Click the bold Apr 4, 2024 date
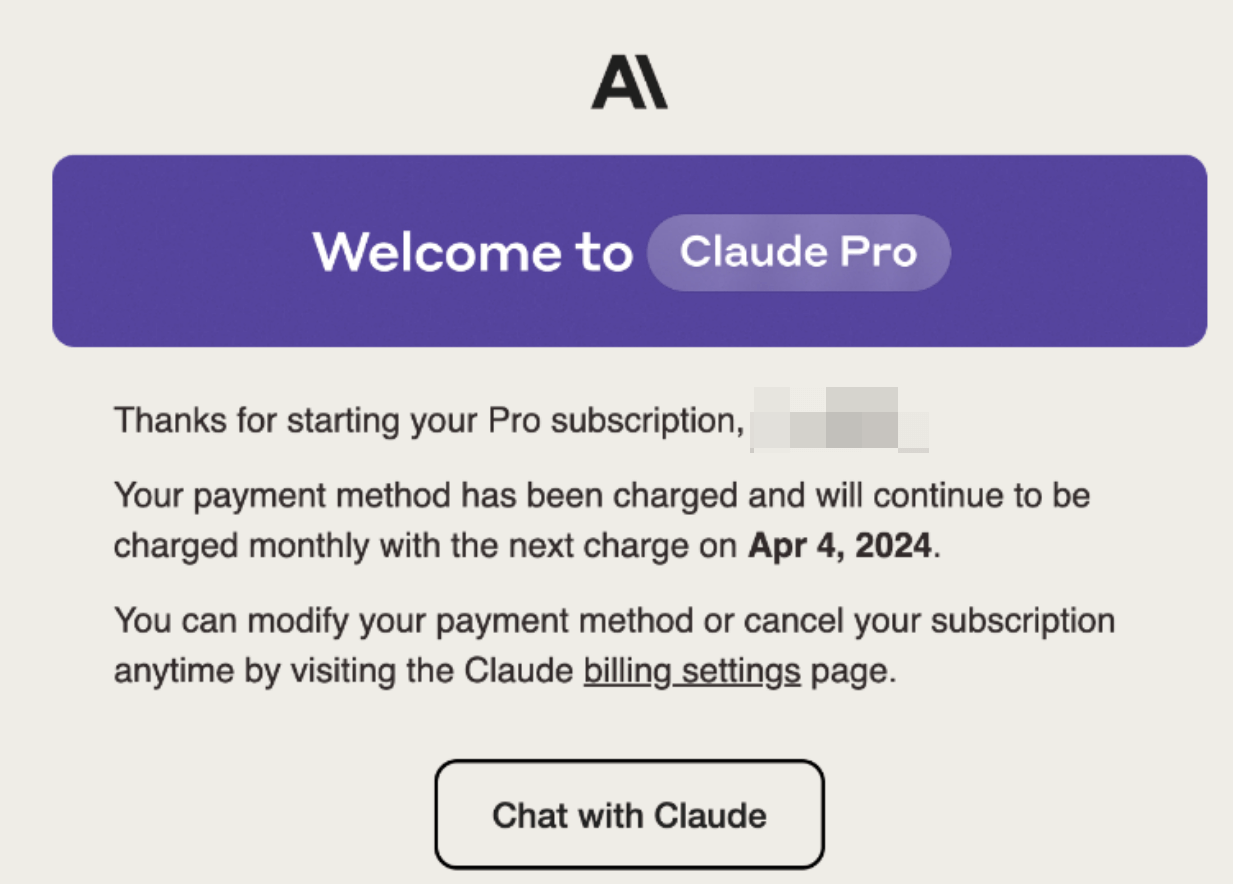 839,546
